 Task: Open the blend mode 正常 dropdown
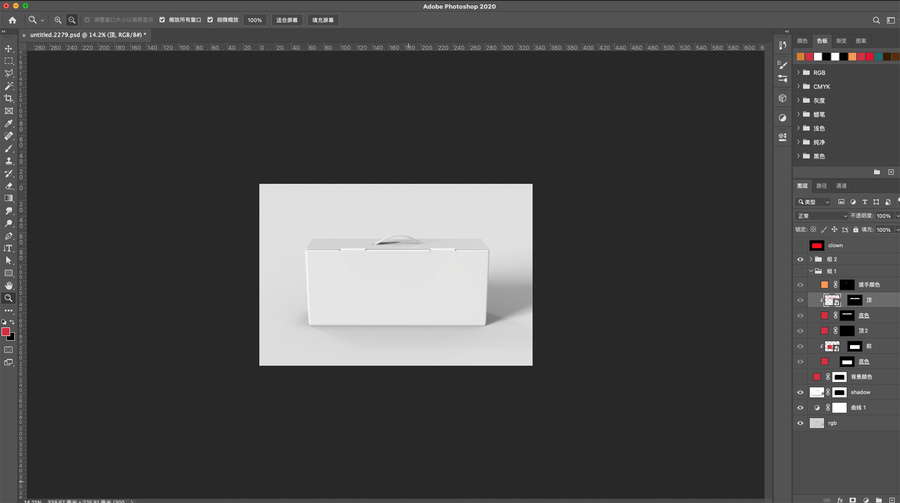[821, 216]
